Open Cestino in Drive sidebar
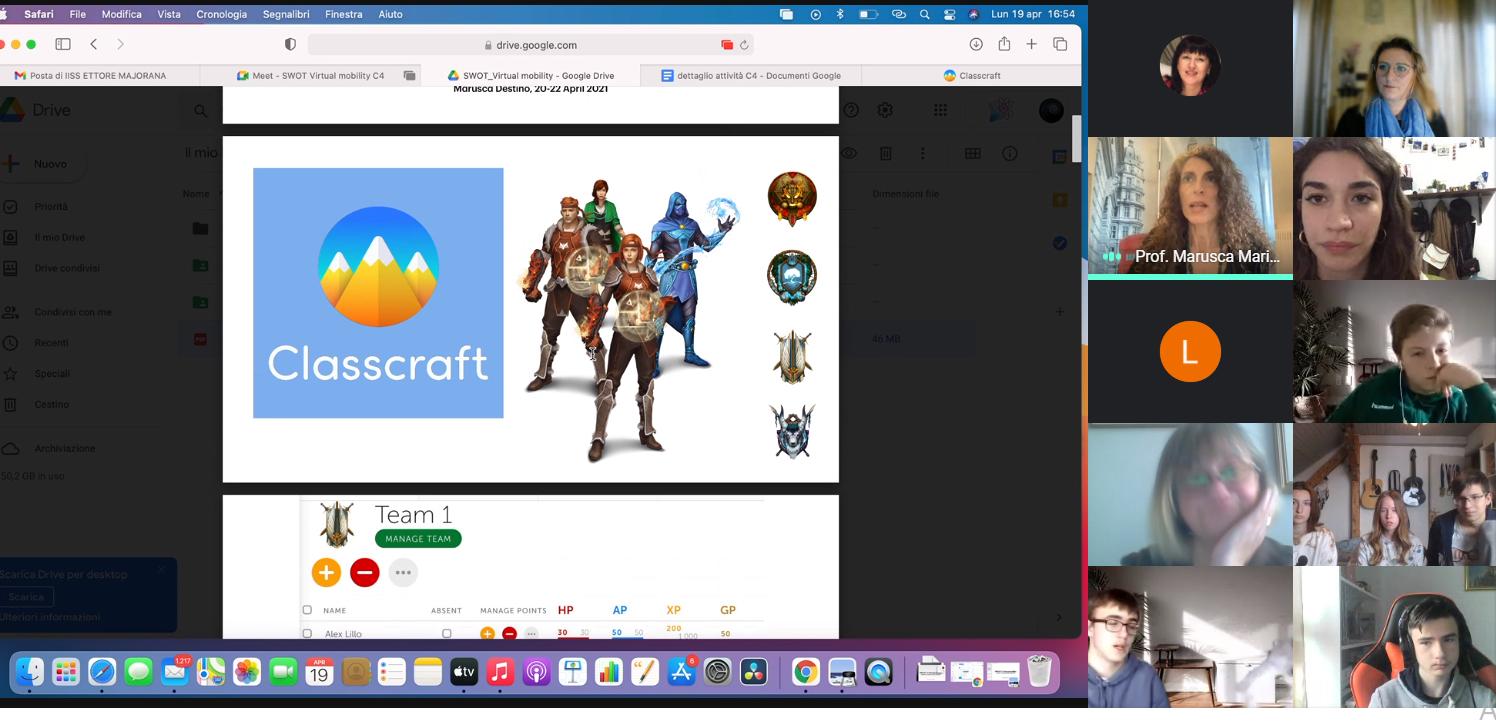The width and height of the screenshot is (1496, 723). click(x=51, y=405)
